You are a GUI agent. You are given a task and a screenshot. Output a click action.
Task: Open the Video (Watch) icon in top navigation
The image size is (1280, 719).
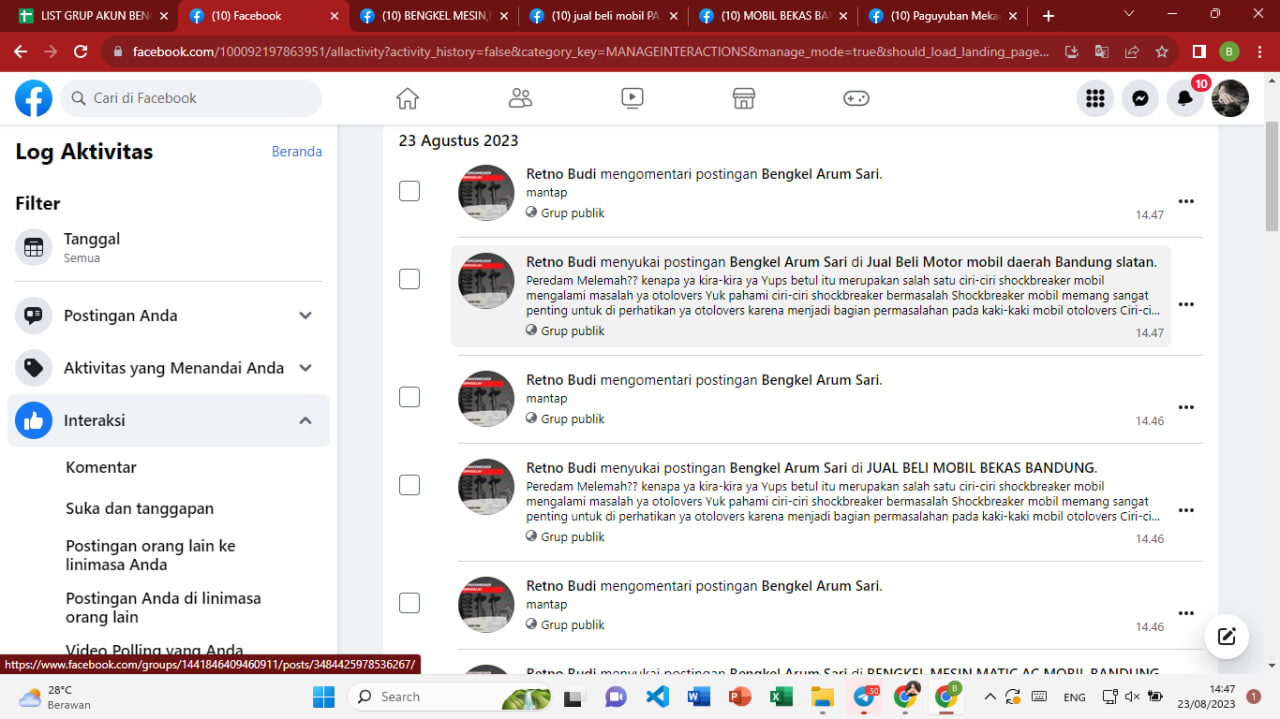pyautogui.click(x=632, y=98)
